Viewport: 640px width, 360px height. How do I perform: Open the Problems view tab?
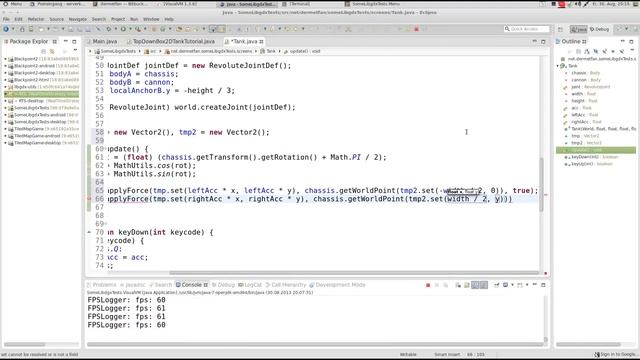(x=102, y=285)
